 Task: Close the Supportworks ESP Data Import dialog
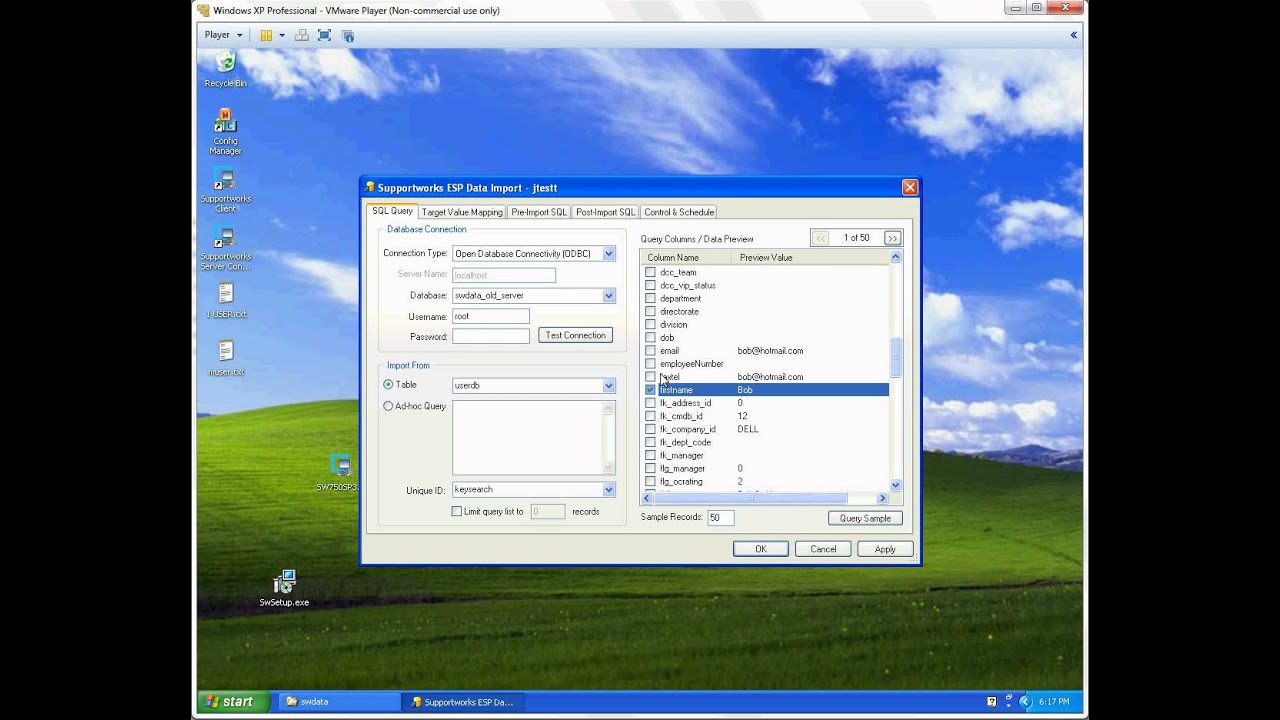tap(910, 187)
